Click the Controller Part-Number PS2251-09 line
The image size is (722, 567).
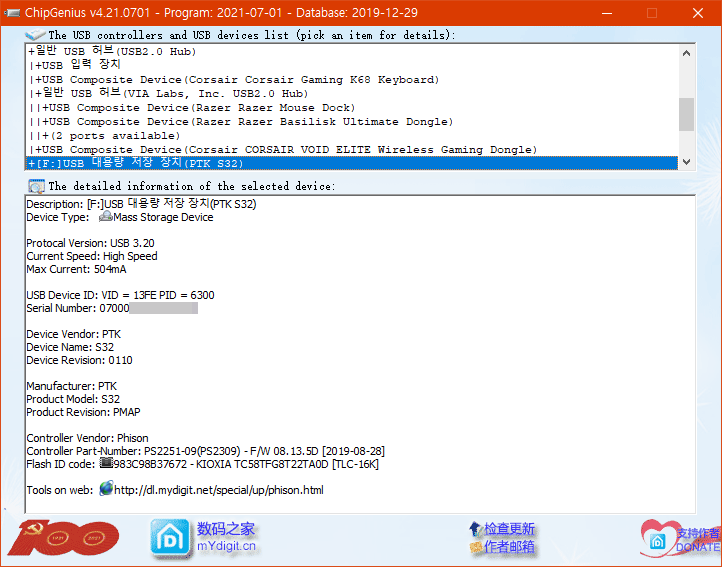[205, 450]
